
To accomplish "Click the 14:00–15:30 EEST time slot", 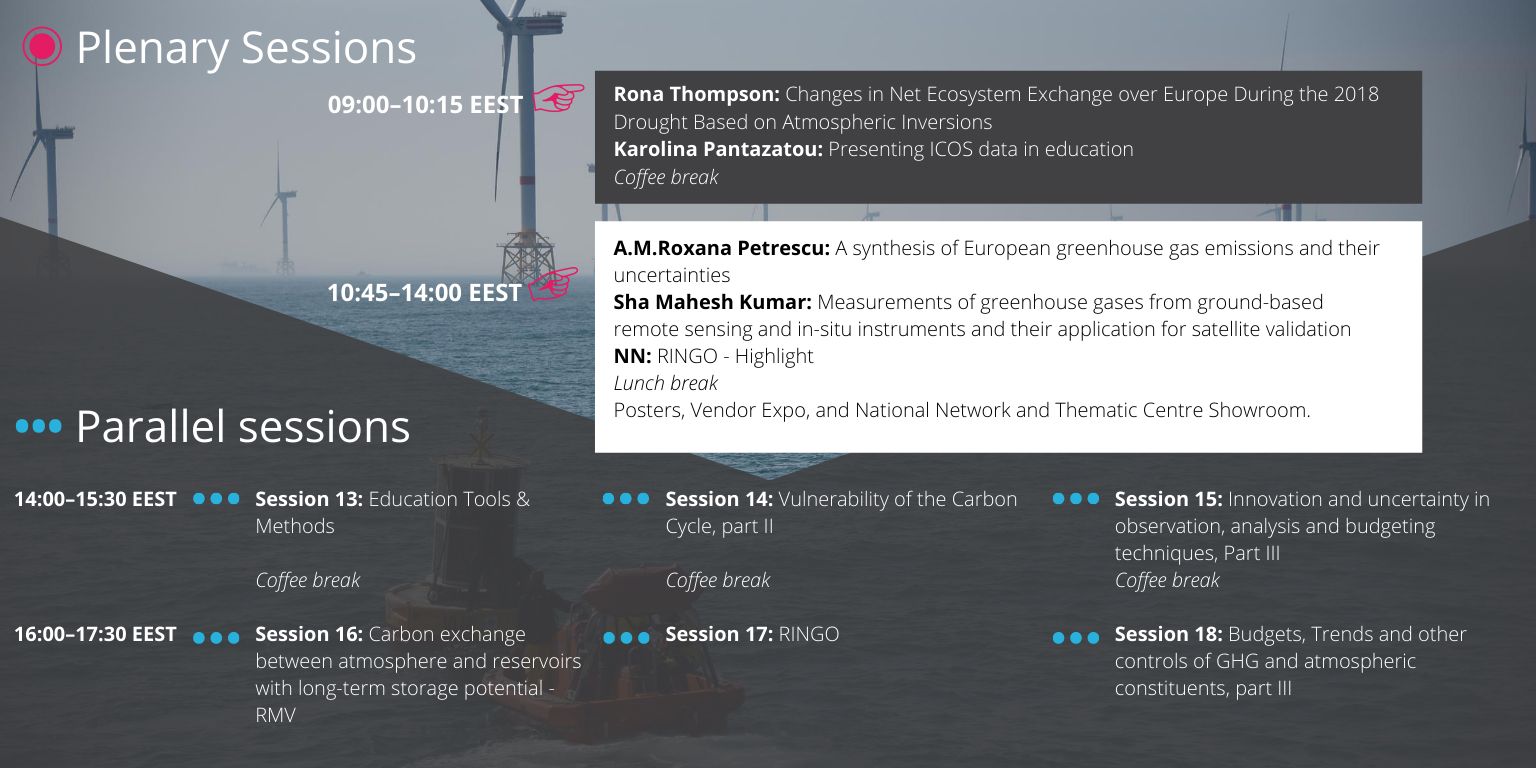I will pyautogui.click(x=95, y=498).
